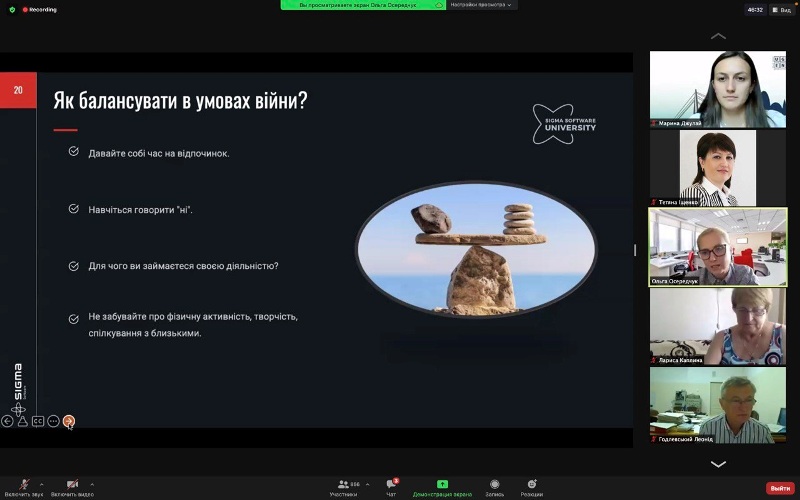Open the Чат chat panel
The image size is (800, 500).
[x=391, y=487]
